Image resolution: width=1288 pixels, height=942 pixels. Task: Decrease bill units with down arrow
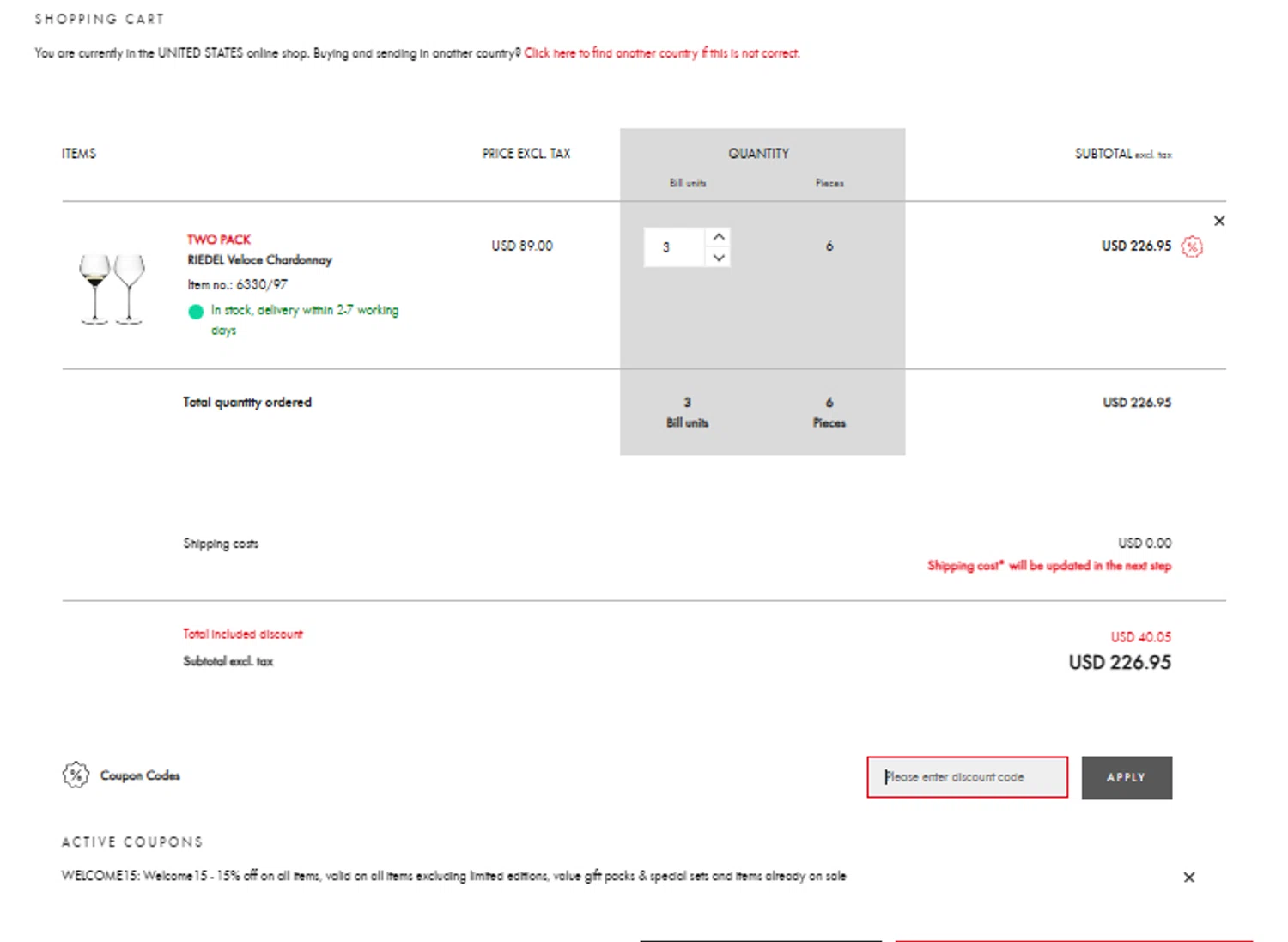[719, 258]
